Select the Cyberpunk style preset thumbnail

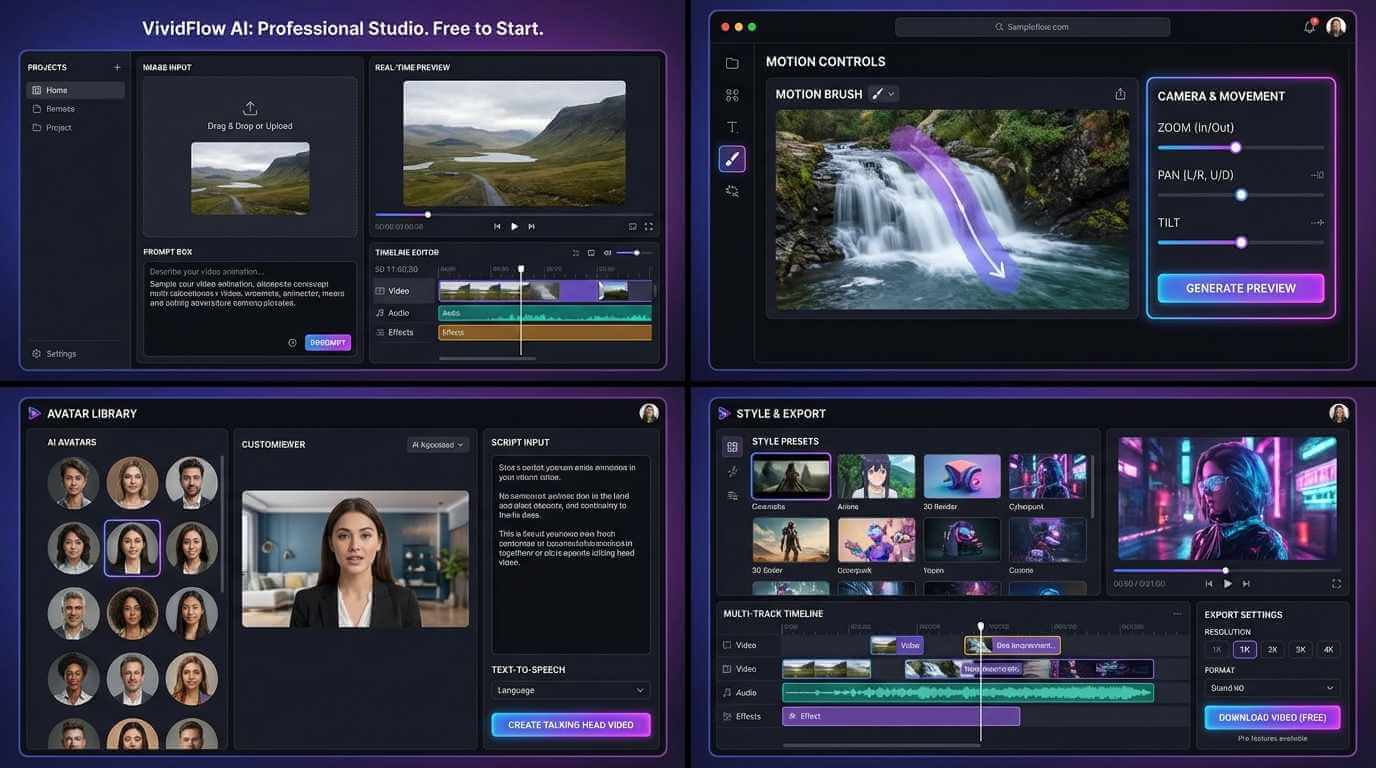tap(1047, 474)
